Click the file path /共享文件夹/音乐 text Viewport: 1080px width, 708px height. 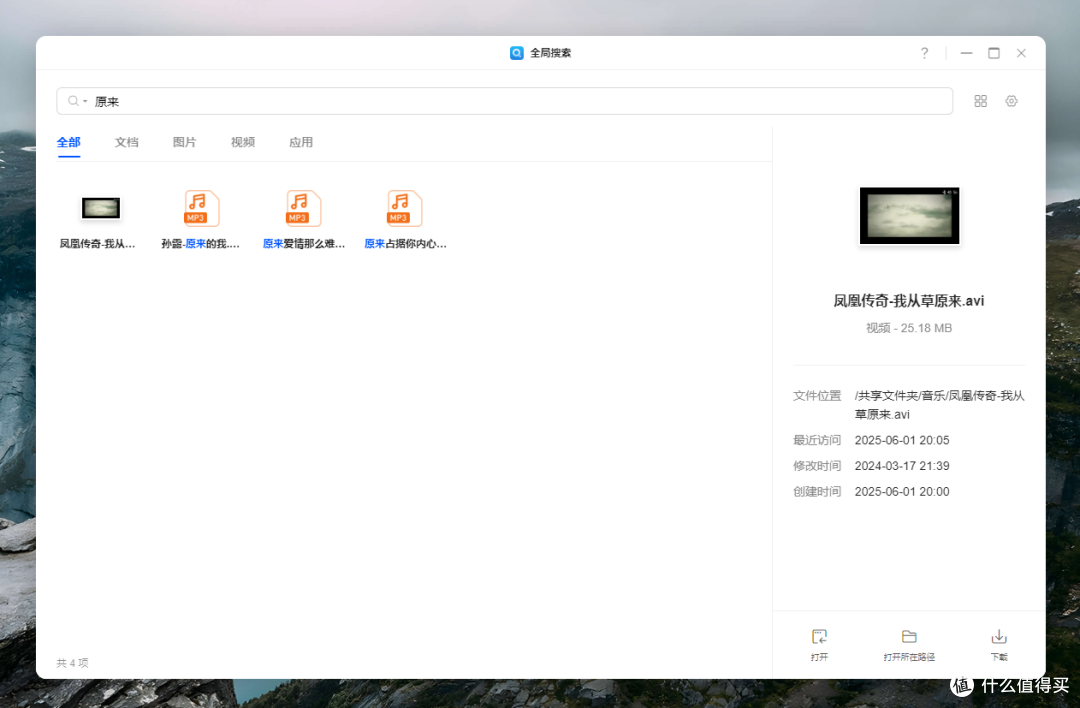click(x=939, y=405)
